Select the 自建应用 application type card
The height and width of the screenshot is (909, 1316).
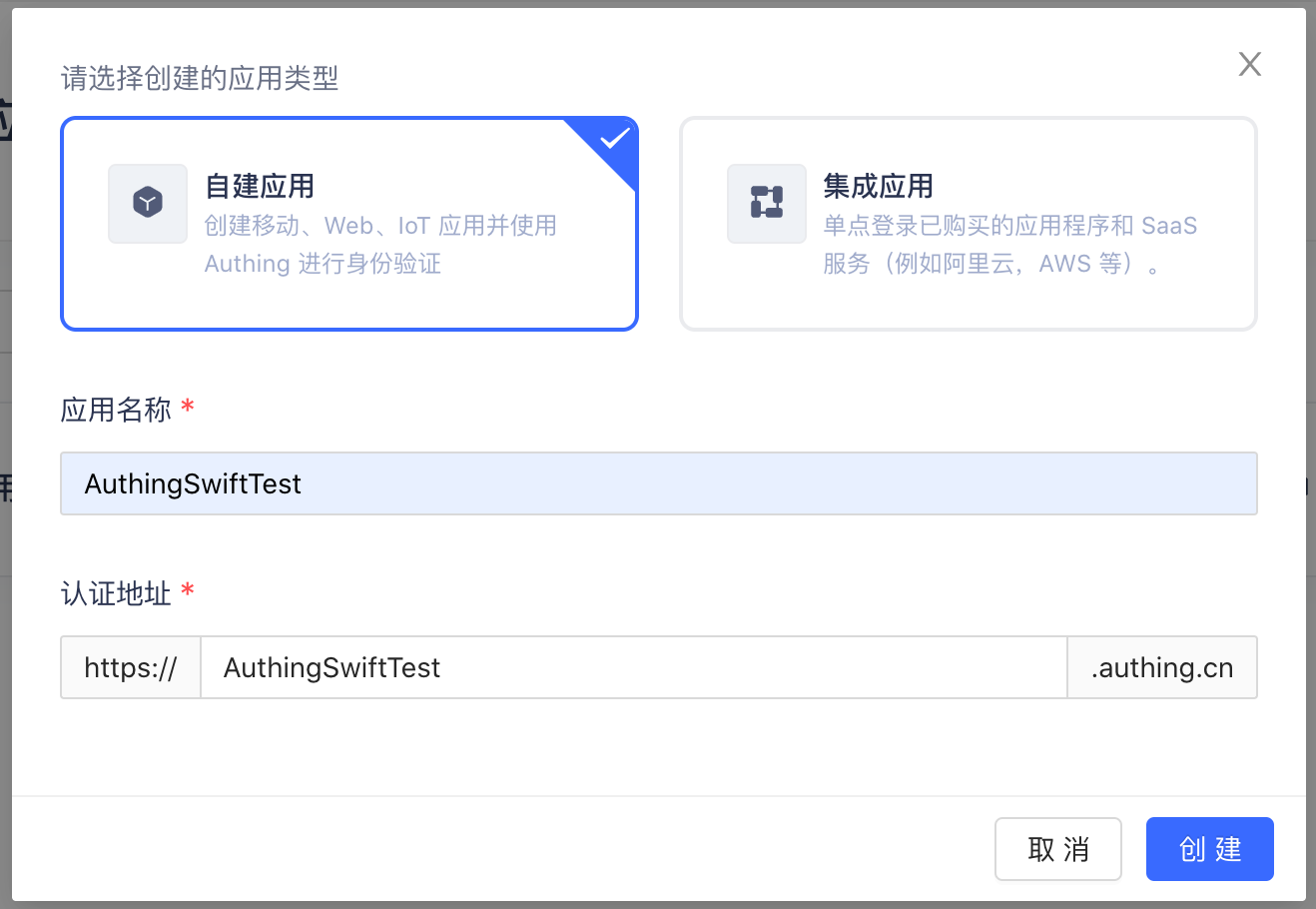[x=349, y=224]
